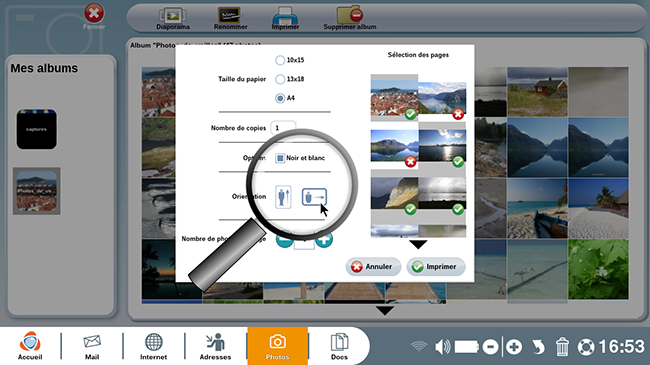650x365 pixels.
Task: Select portrait orientation icon
Action: (x=284, y=197)
